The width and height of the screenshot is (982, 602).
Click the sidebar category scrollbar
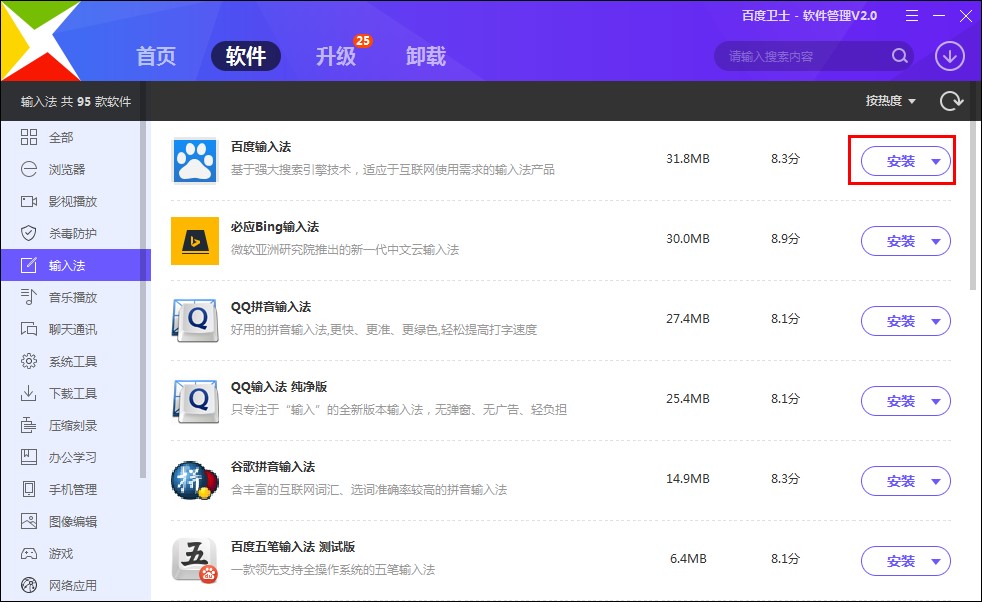(x=143, y=301)
